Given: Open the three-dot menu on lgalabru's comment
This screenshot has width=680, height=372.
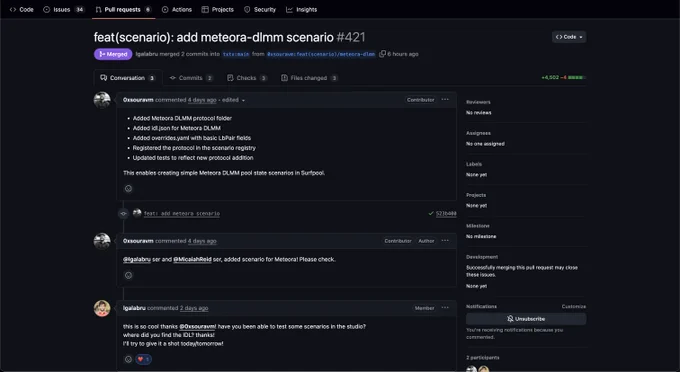Looking at the screenshot, I should click(445, 308).
